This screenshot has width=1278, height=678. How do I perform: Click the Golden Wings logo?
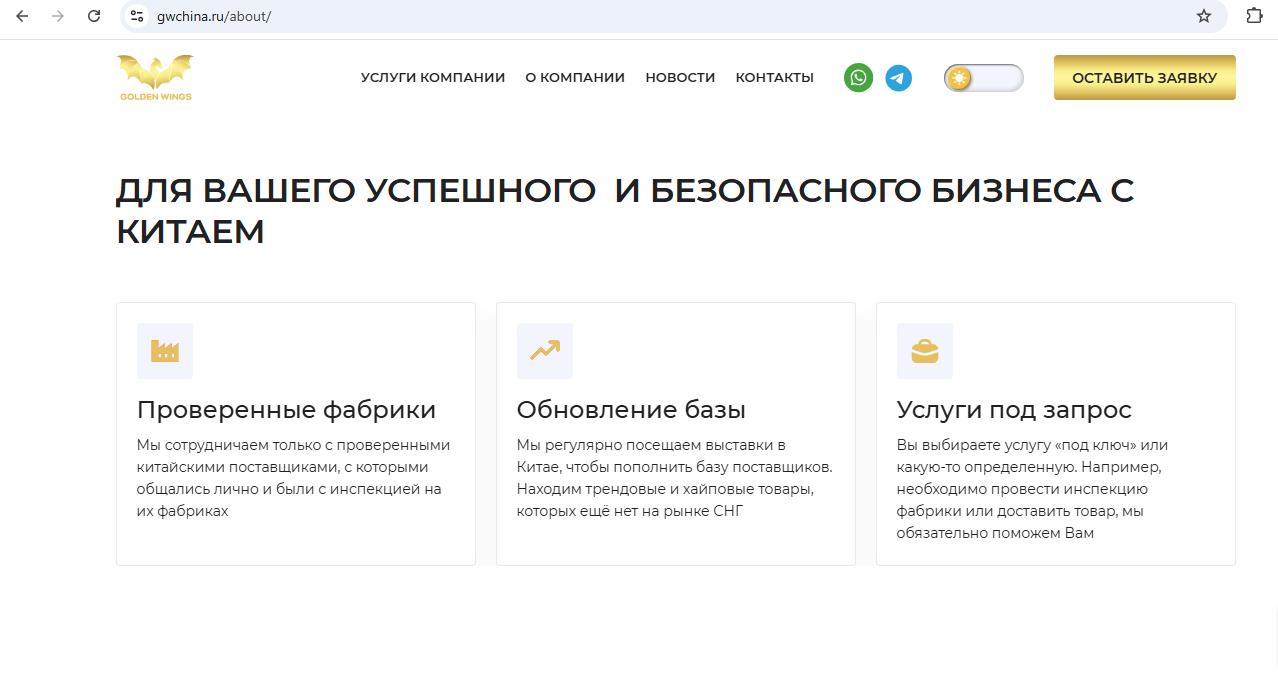(156, 77)
